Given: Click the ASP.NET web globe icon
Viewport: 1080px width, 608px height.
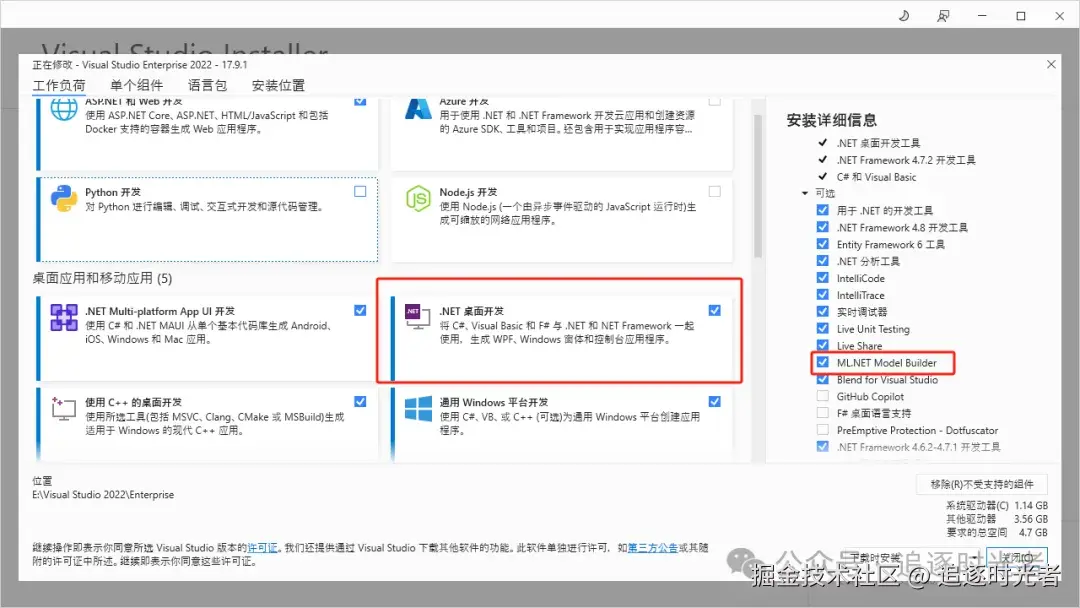Looking at the screenshot, I should [64, 109].
